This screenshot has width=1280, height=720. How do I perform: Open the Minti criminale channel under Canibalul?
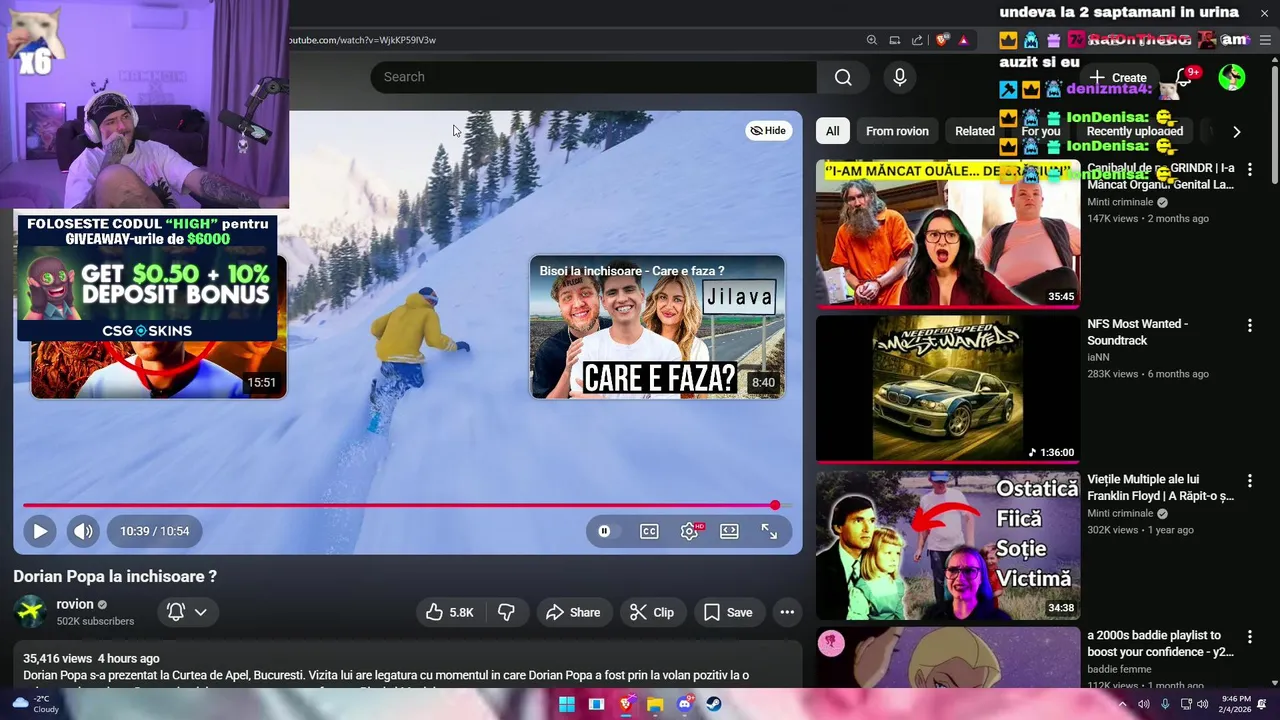(1120, 202)
